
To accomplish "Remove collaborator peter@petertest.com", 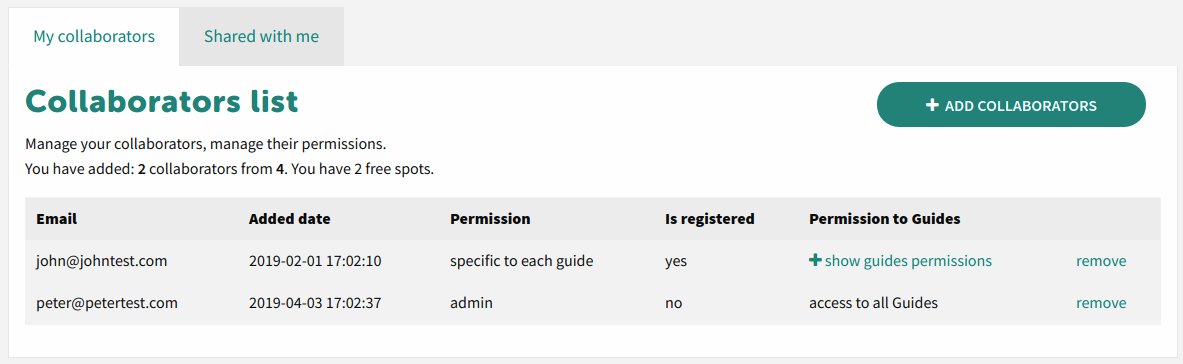I will point(1101,303).
